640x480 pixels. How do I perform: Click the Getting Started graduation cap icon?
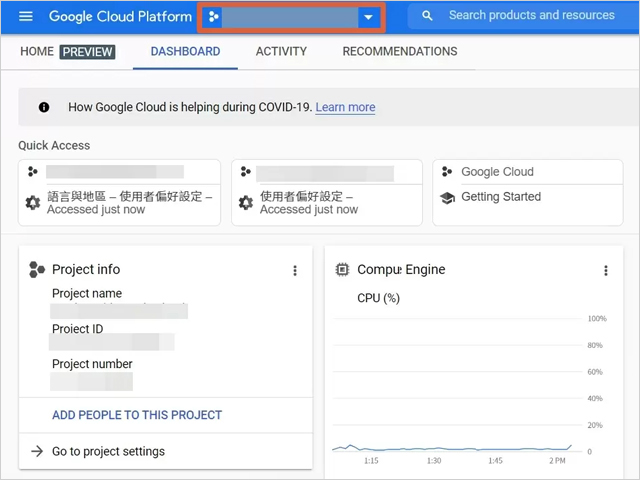(447, 197)
